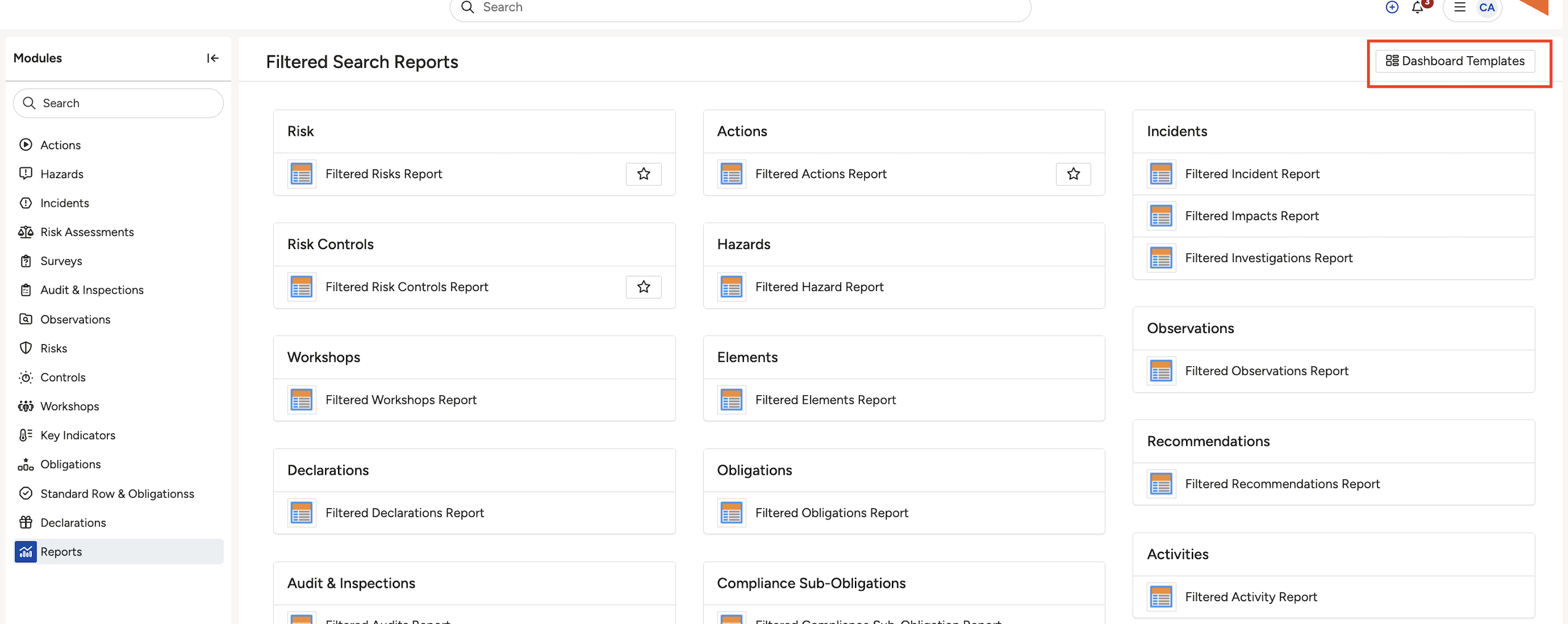Click the Filtered Risks Report table icon
Image resolution: width=1568 pixels, height=624 pixels.
coord(302,174)
